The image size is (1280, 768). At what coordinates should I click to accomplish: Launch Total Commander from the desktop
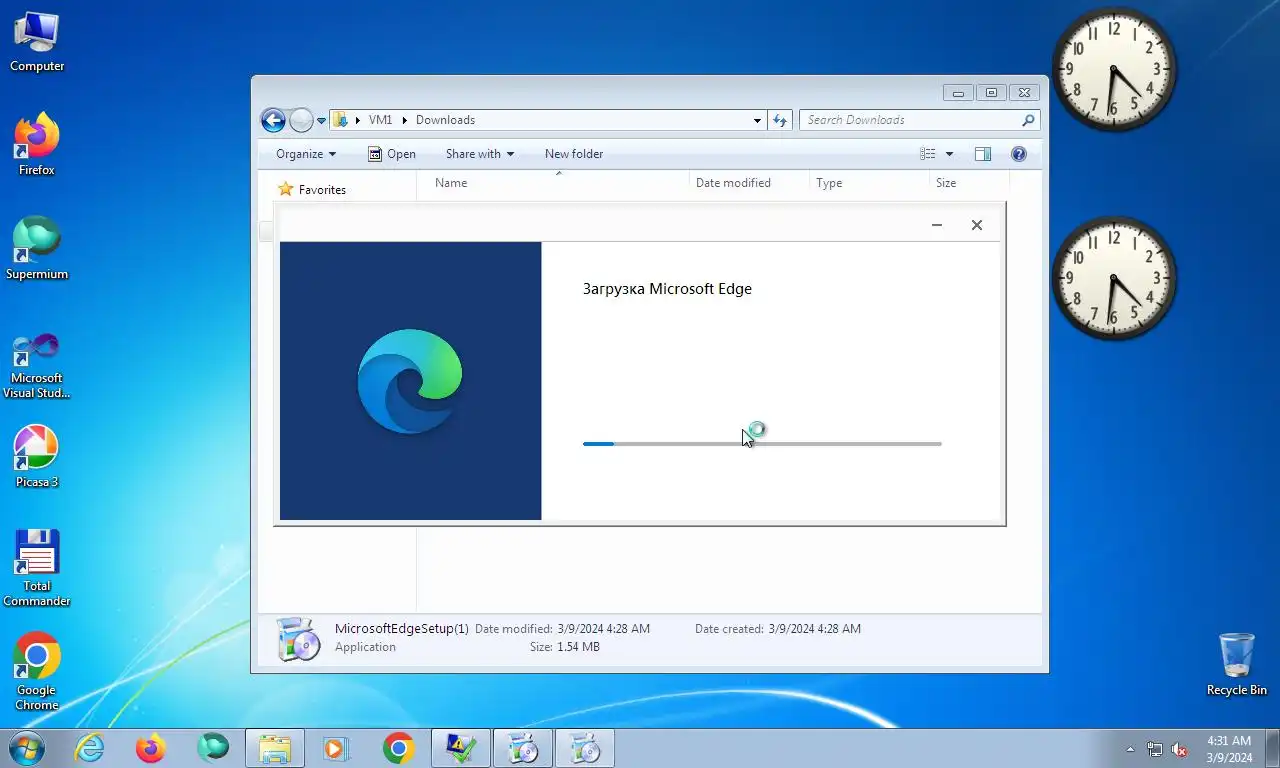[37, 568]
